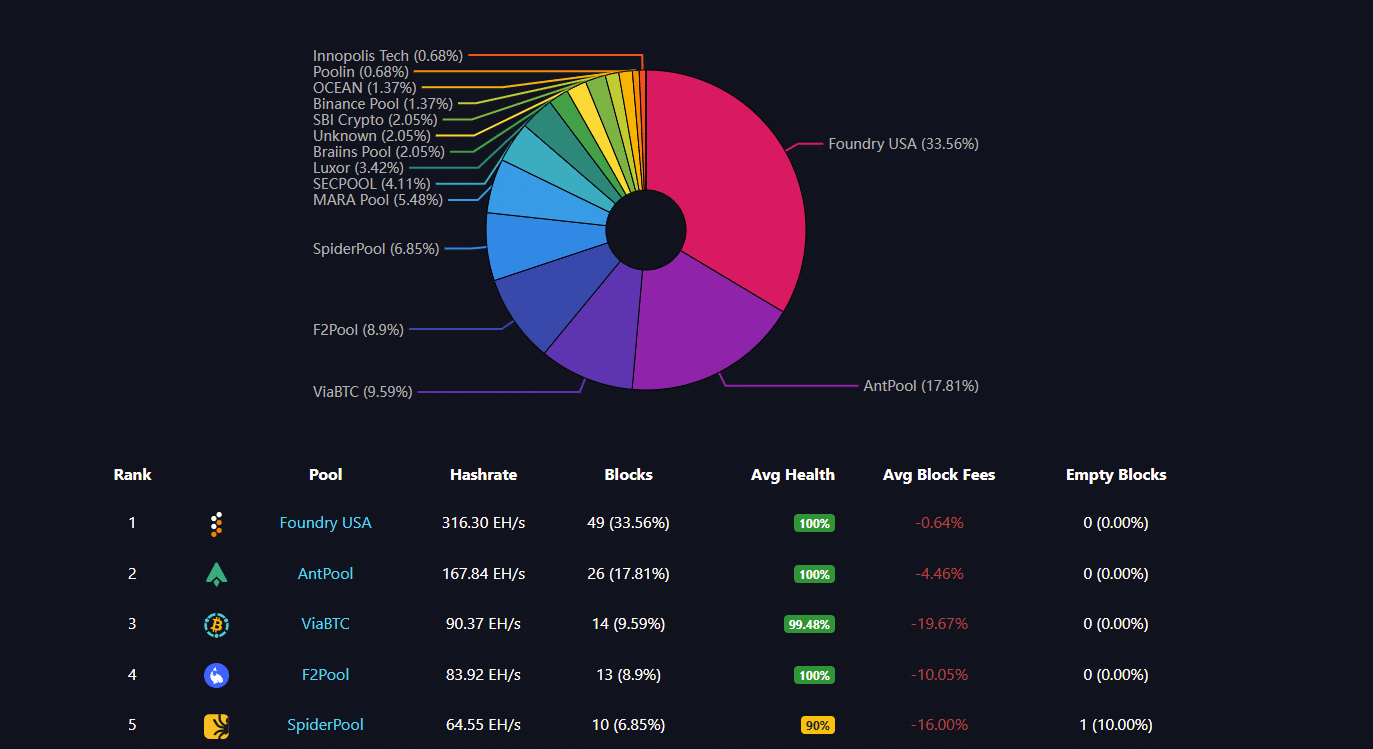Viewport: 1373px width, 749px height.
Task: Click the ViaBTC (9.59%) chart label
Action: coord(362,392)
